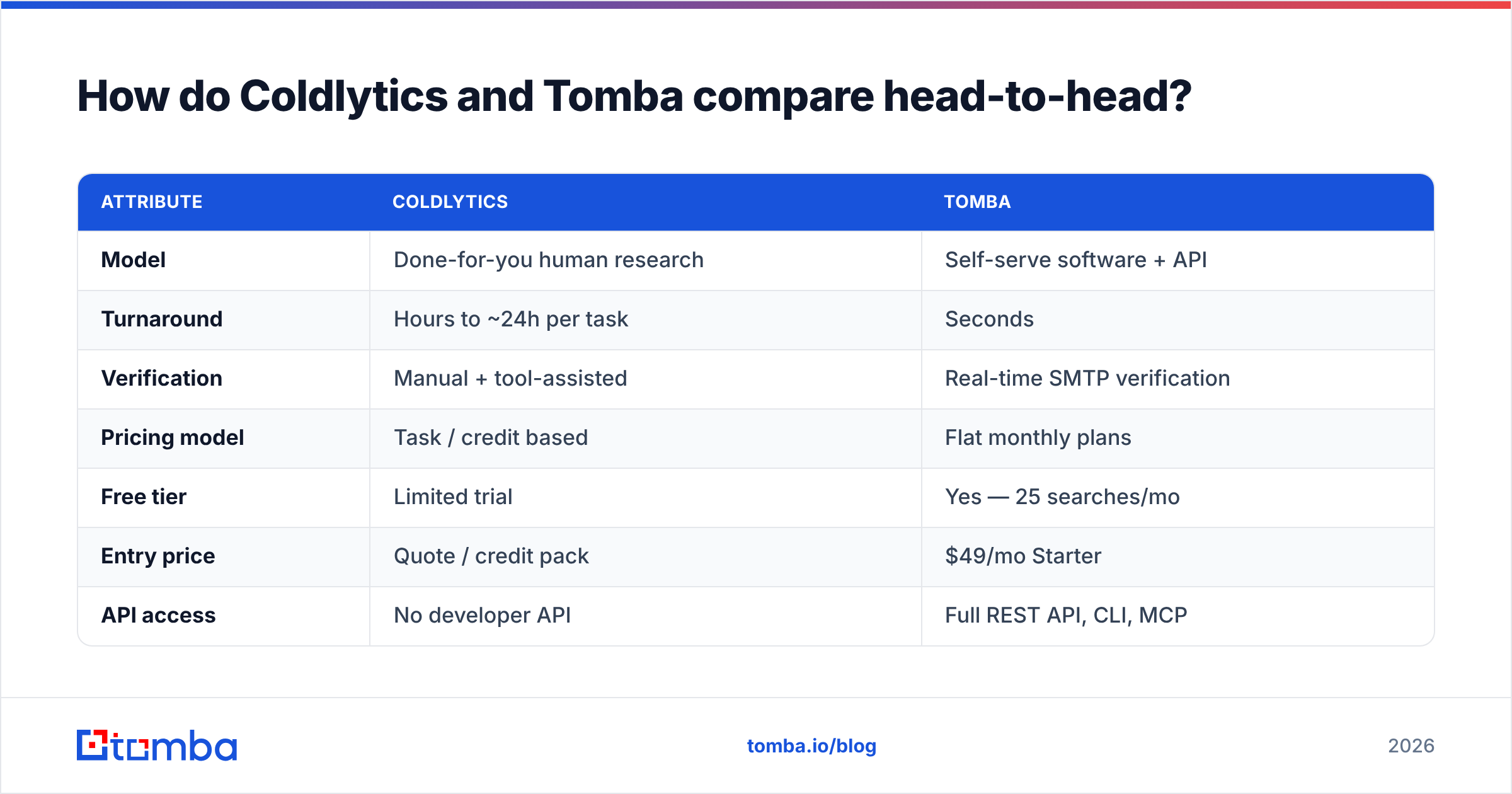Select the 'Model' row label

click(x=134, y=260)
